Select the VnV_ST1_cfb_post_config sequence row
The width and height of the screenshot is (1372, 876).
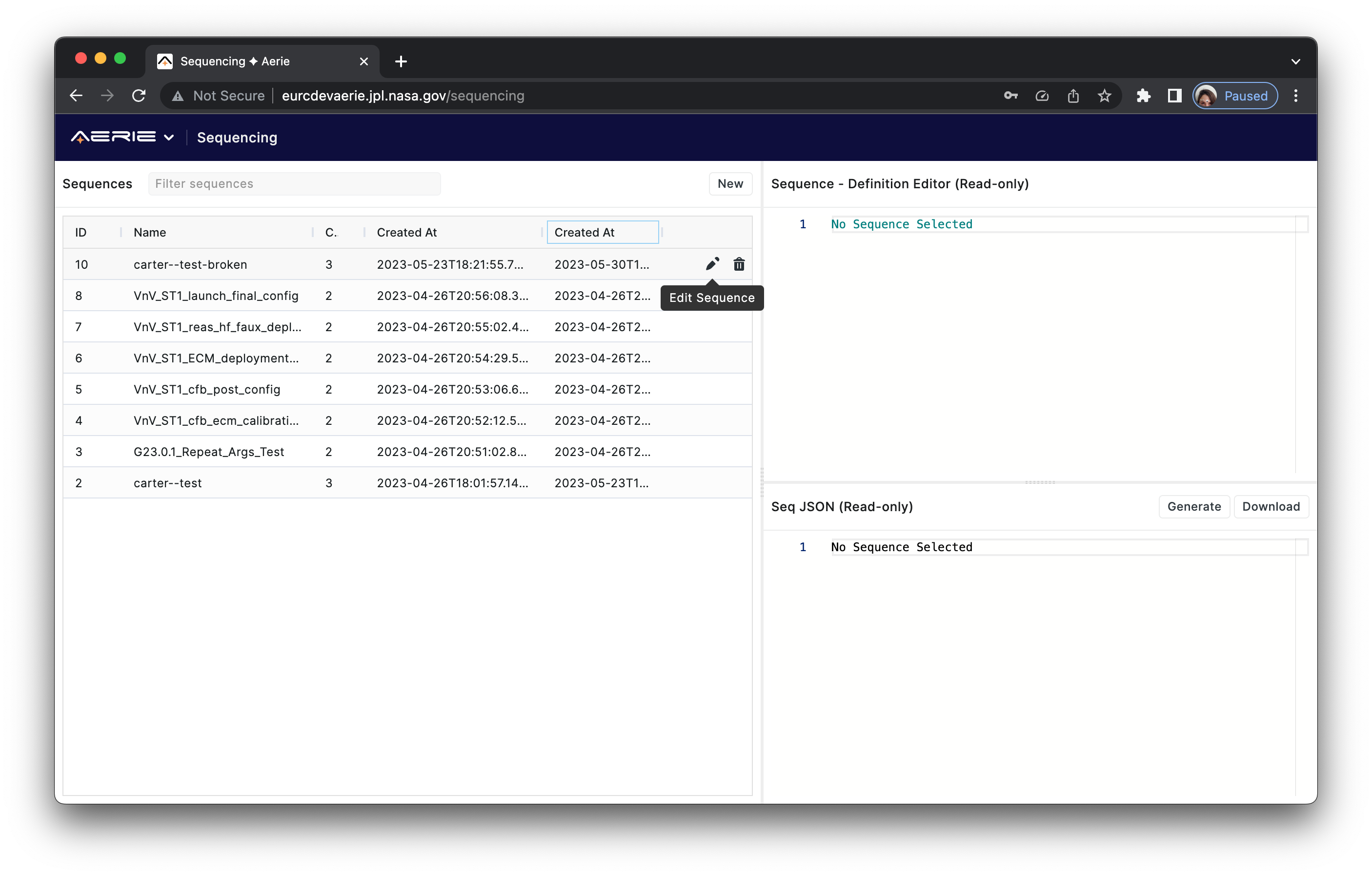[x=207, y=389]
